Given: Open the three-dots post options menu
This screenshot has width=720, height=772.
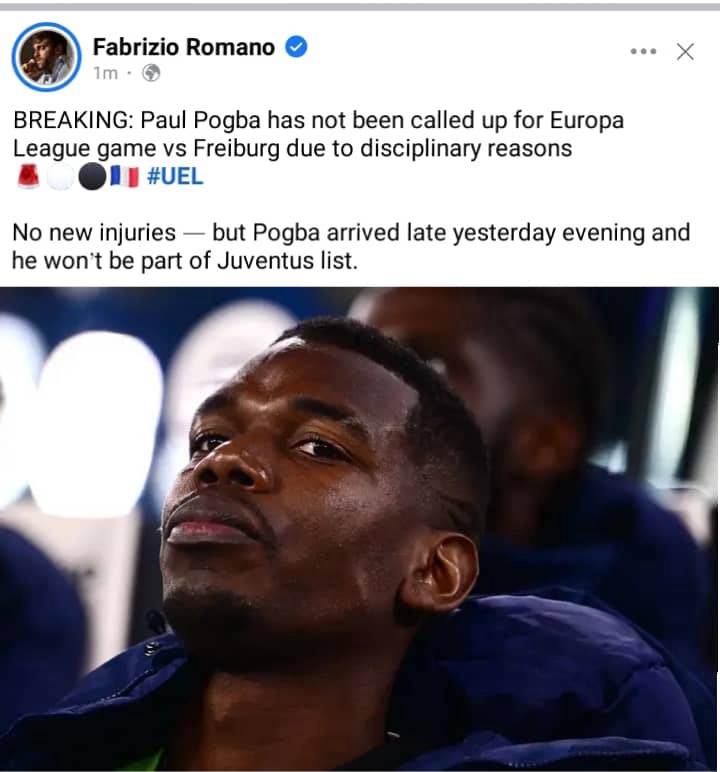Looking at the screenshot, I should 643,51.
